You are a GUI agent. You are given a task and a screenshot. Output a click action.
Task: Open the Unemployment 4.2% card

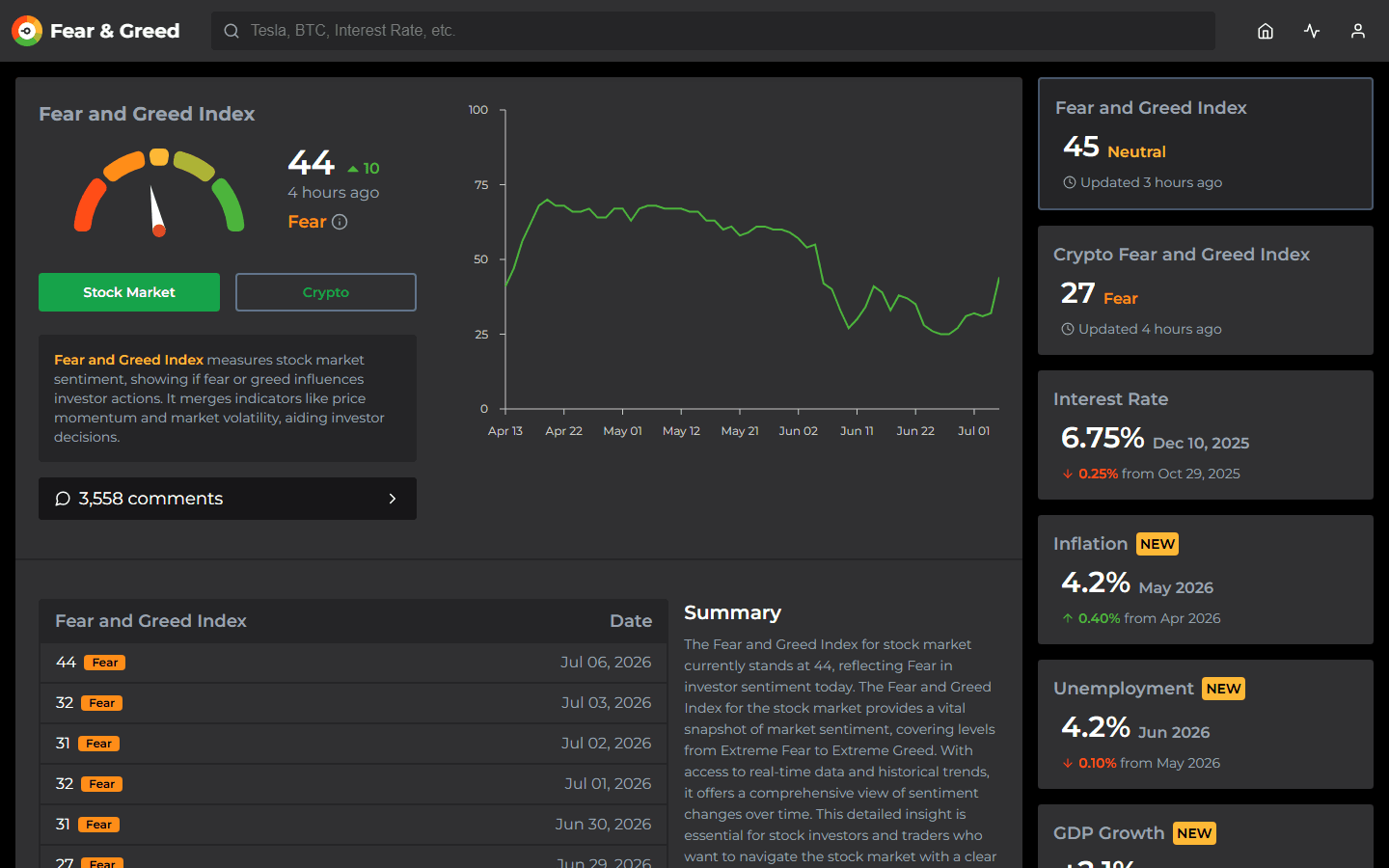click(1206, 724)
